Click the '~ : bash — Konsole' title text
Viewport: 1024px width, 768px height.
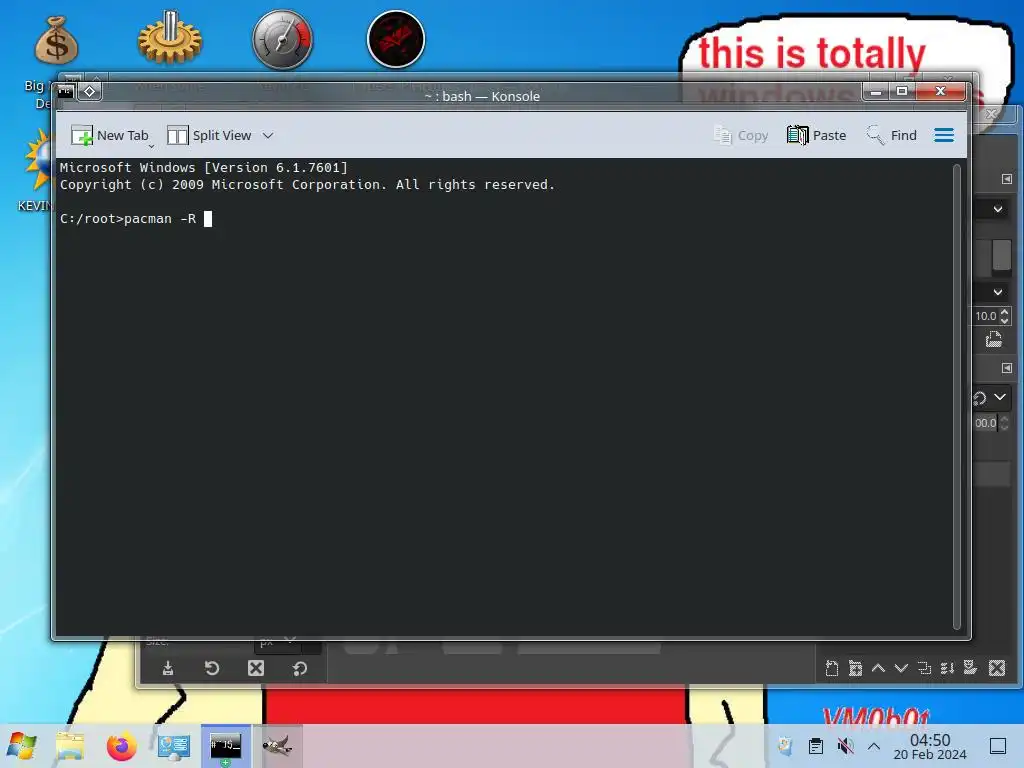[x=482, y=96]
